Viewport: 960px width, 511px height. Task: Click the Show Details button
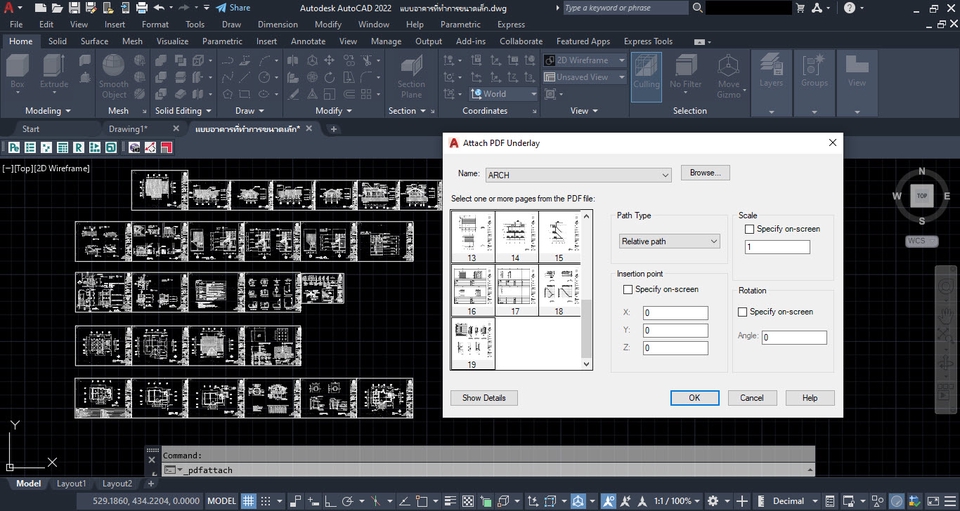click(484, 398)
